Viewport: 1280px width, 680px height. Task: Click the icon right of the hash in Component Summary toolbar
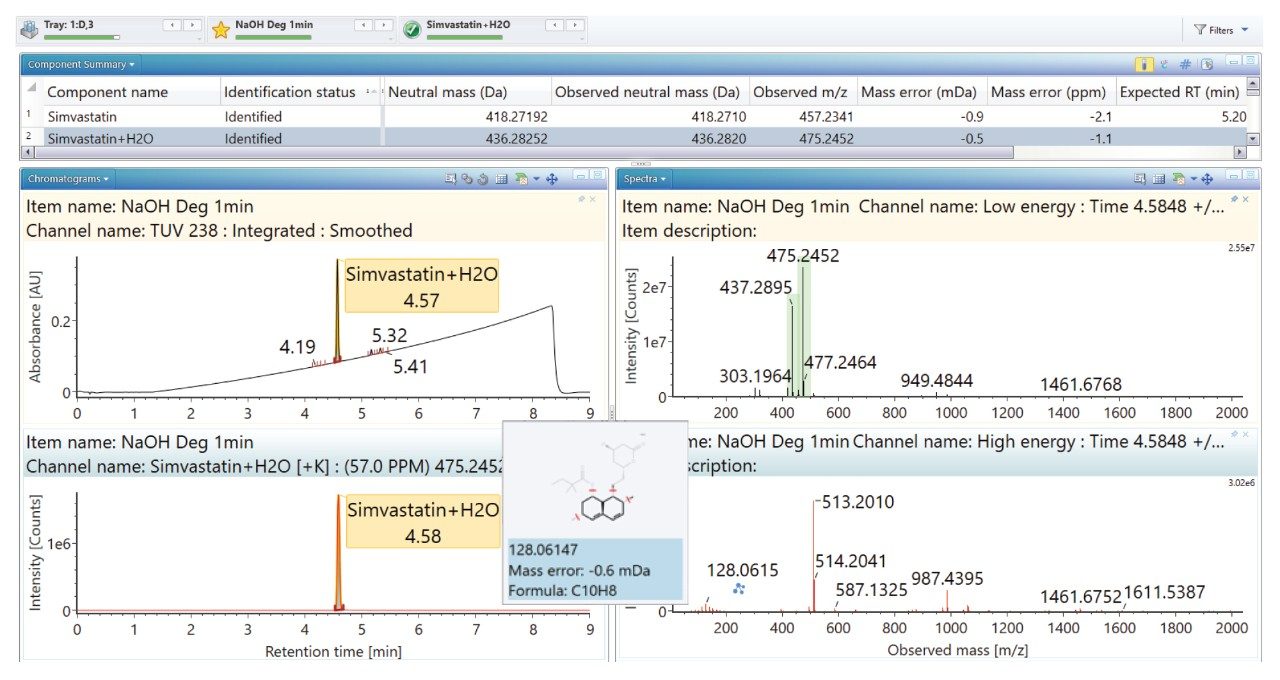(1207, 64)
